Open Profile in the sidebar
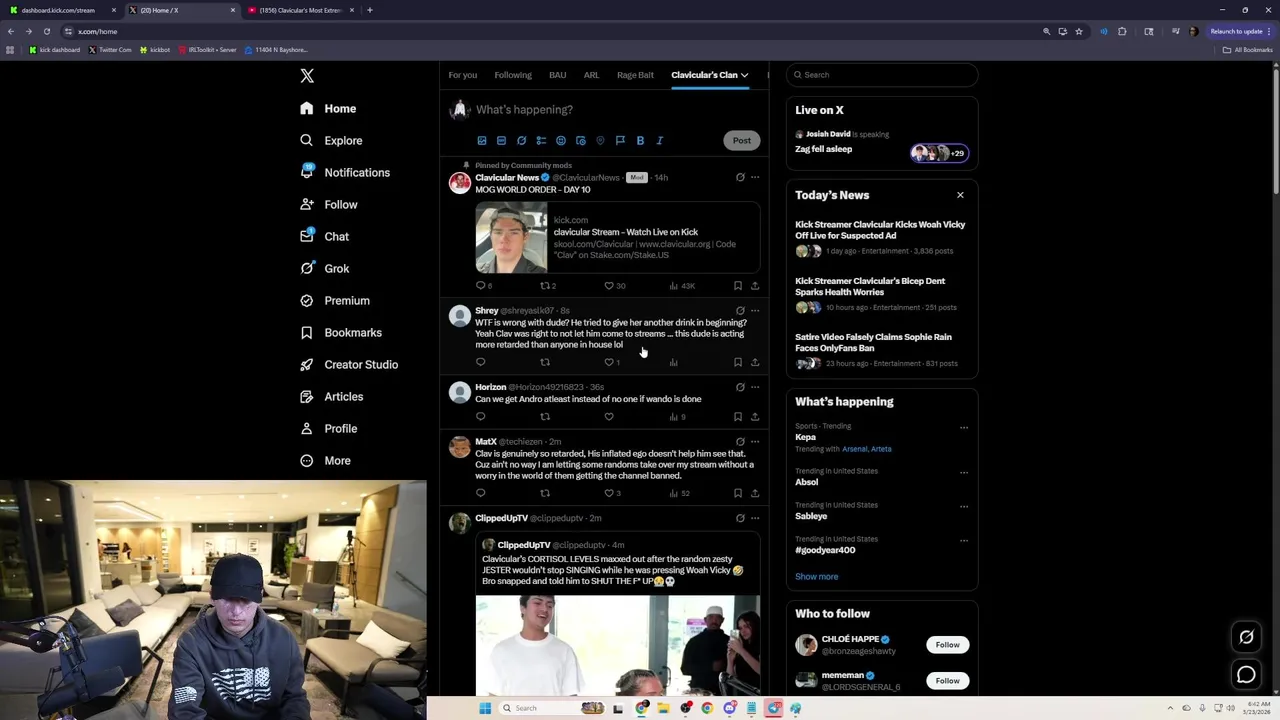The width and height of the screenshot is (1280, 720). (328, 428)
